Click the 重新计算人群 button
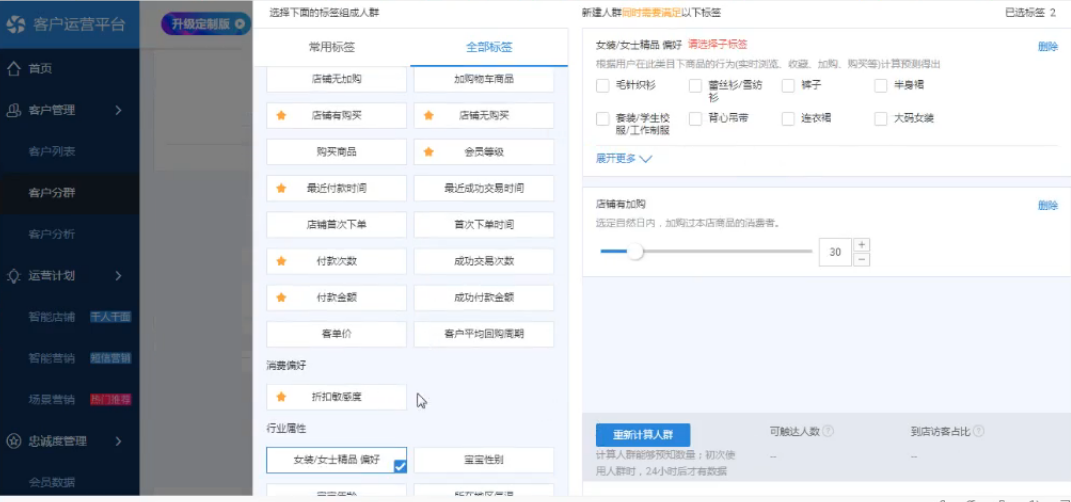1071x502 pixels. point(642,435)
